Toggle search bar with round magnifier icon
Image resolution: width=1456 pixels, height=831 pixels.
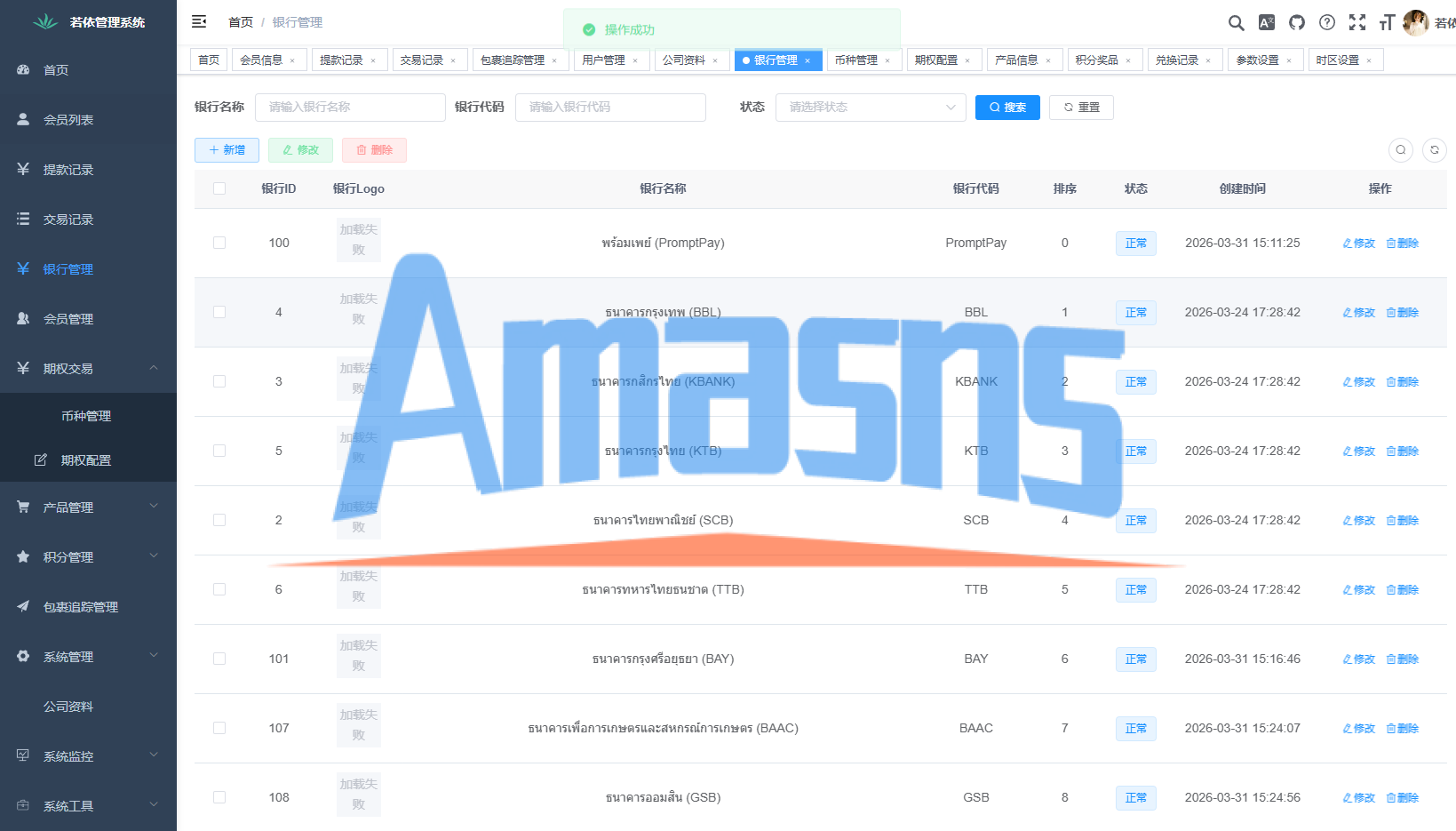pos(1401,150)
